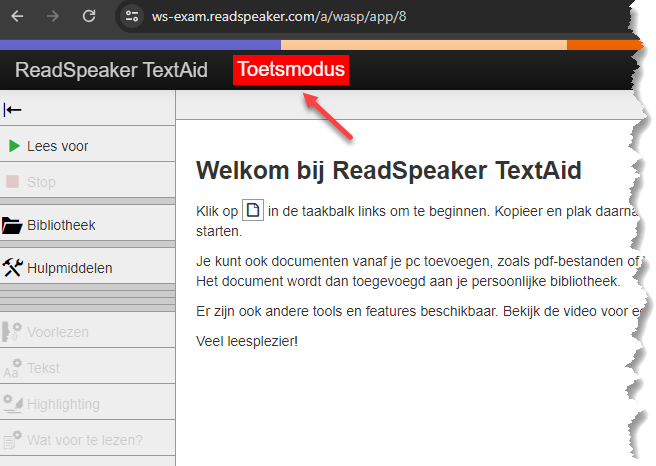Click the 'Veel leesplezier!' text

[247, 341]
